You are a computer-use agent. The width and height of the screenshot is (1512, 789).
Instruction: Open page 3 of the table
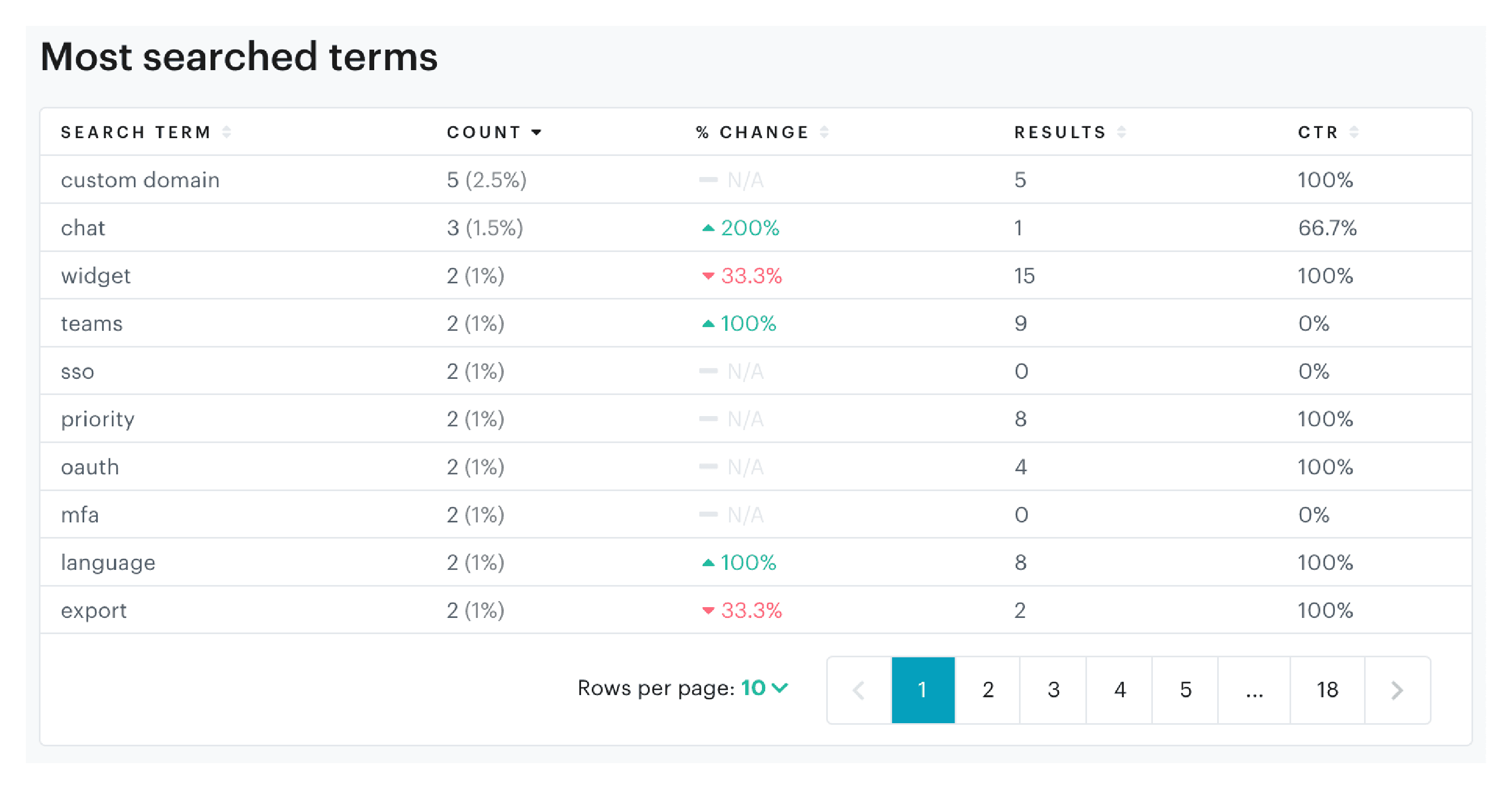coord(1054,690)
